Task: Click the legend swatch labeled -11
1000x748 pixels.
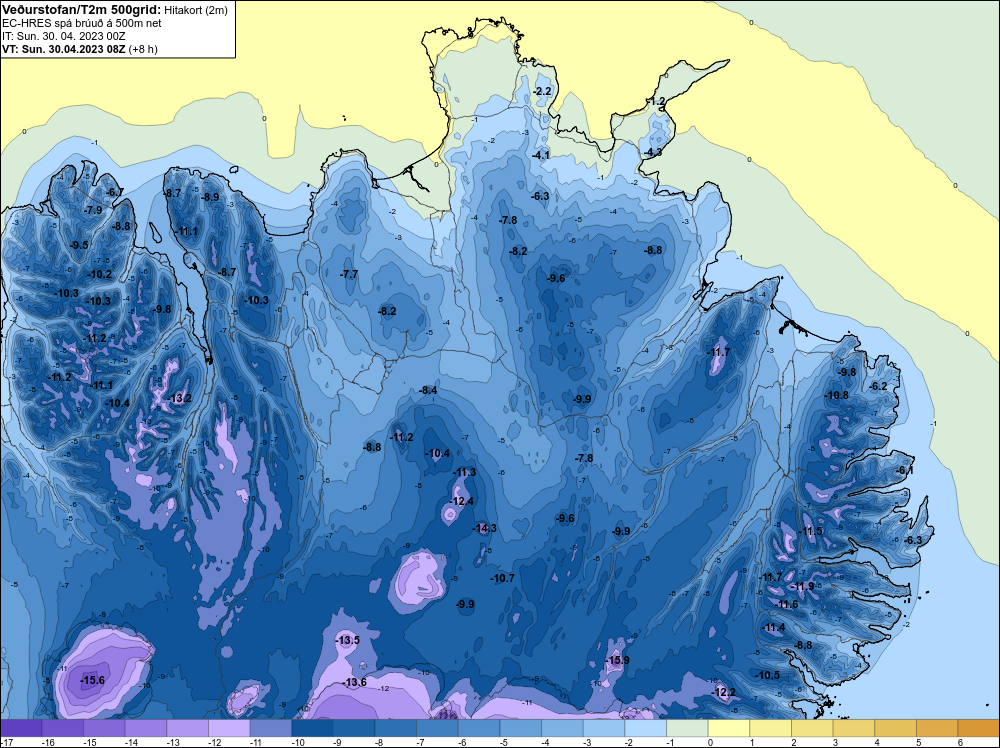Action: pos(270,728)
